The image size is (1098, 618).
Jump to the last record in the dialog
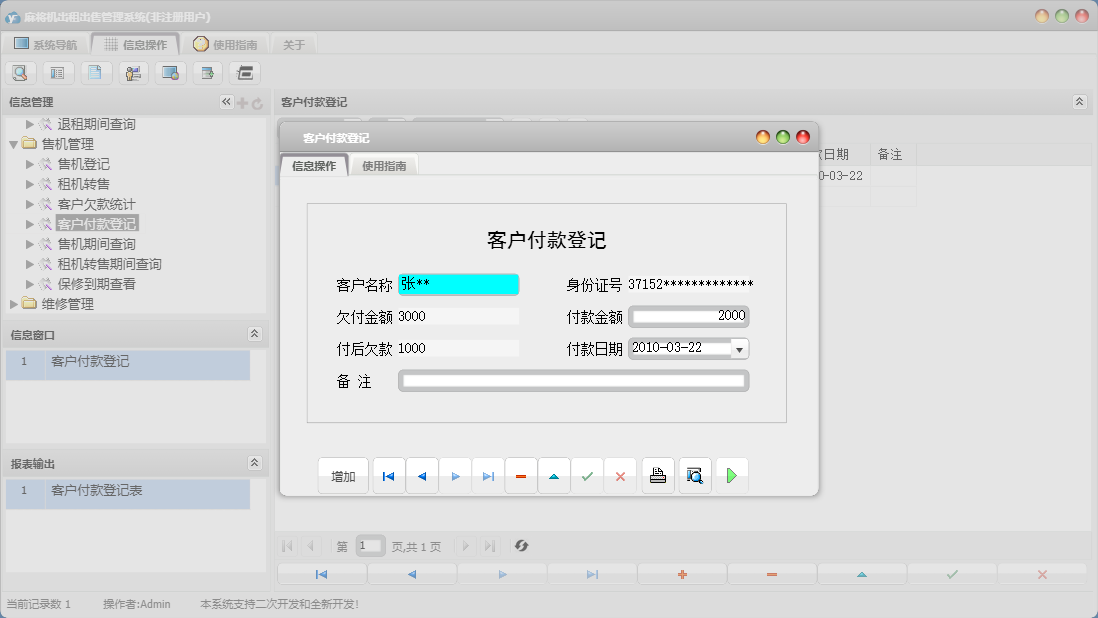point(488,475)
